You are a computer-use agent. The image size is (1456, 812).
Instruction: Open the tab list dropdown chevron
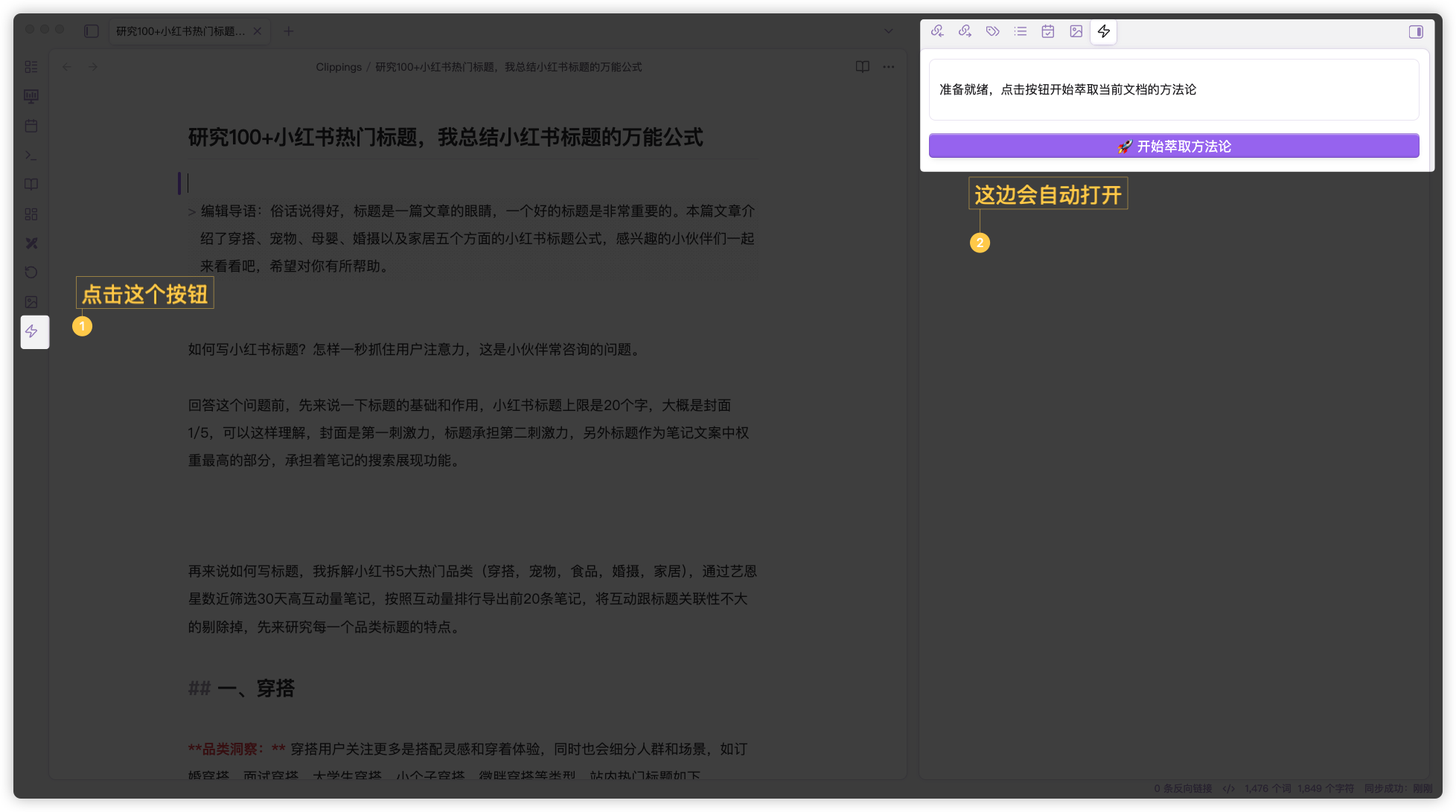888,31
